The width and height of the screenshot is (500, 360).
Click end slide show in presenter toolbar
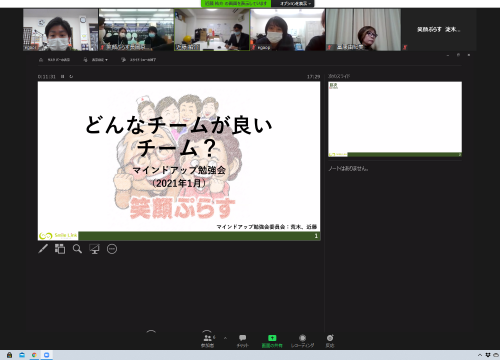click(x=139, y=60)
